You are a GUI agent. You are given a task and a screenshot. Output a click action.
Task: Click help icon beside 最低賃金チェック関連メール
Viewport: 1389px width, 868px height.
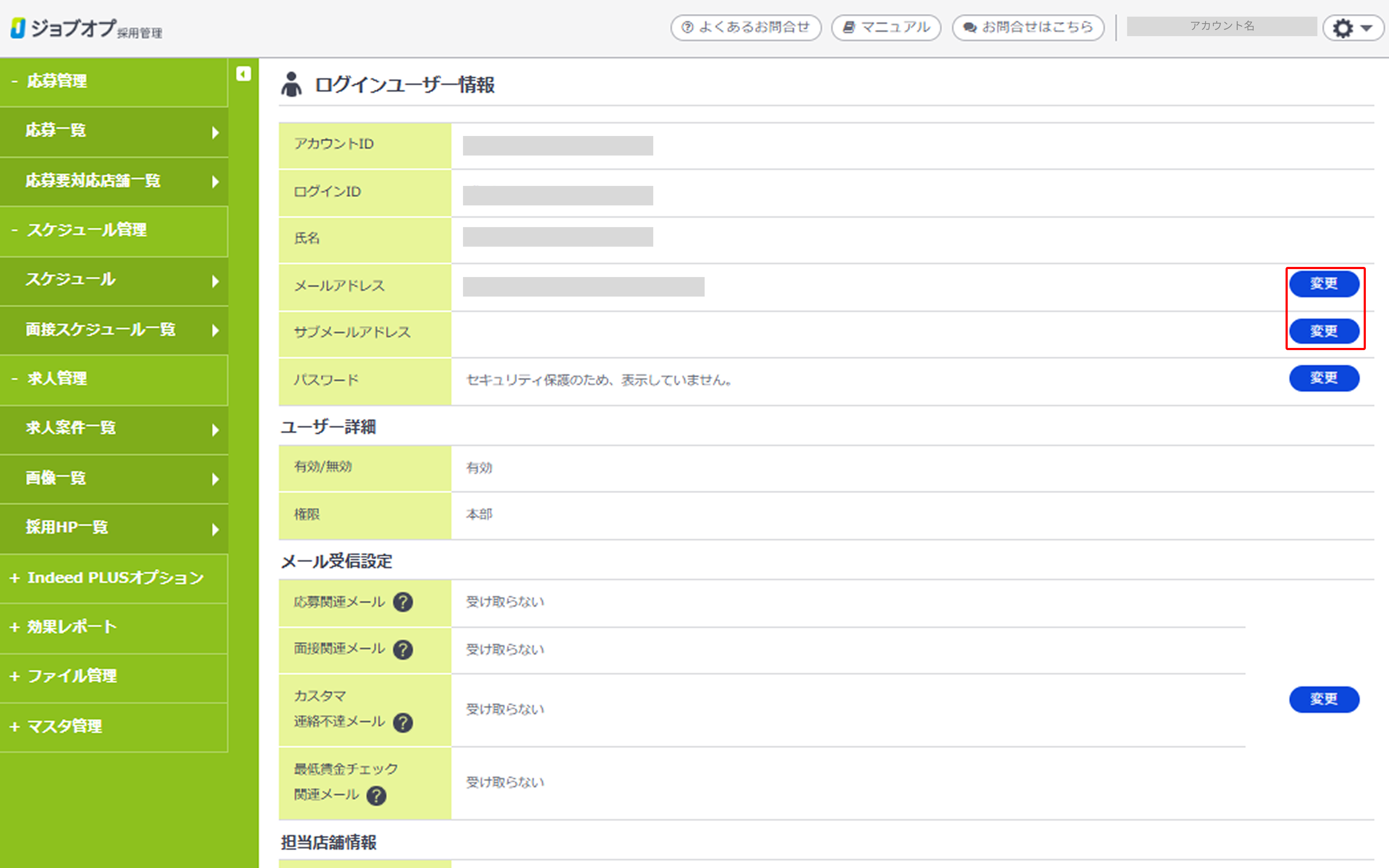377,796
